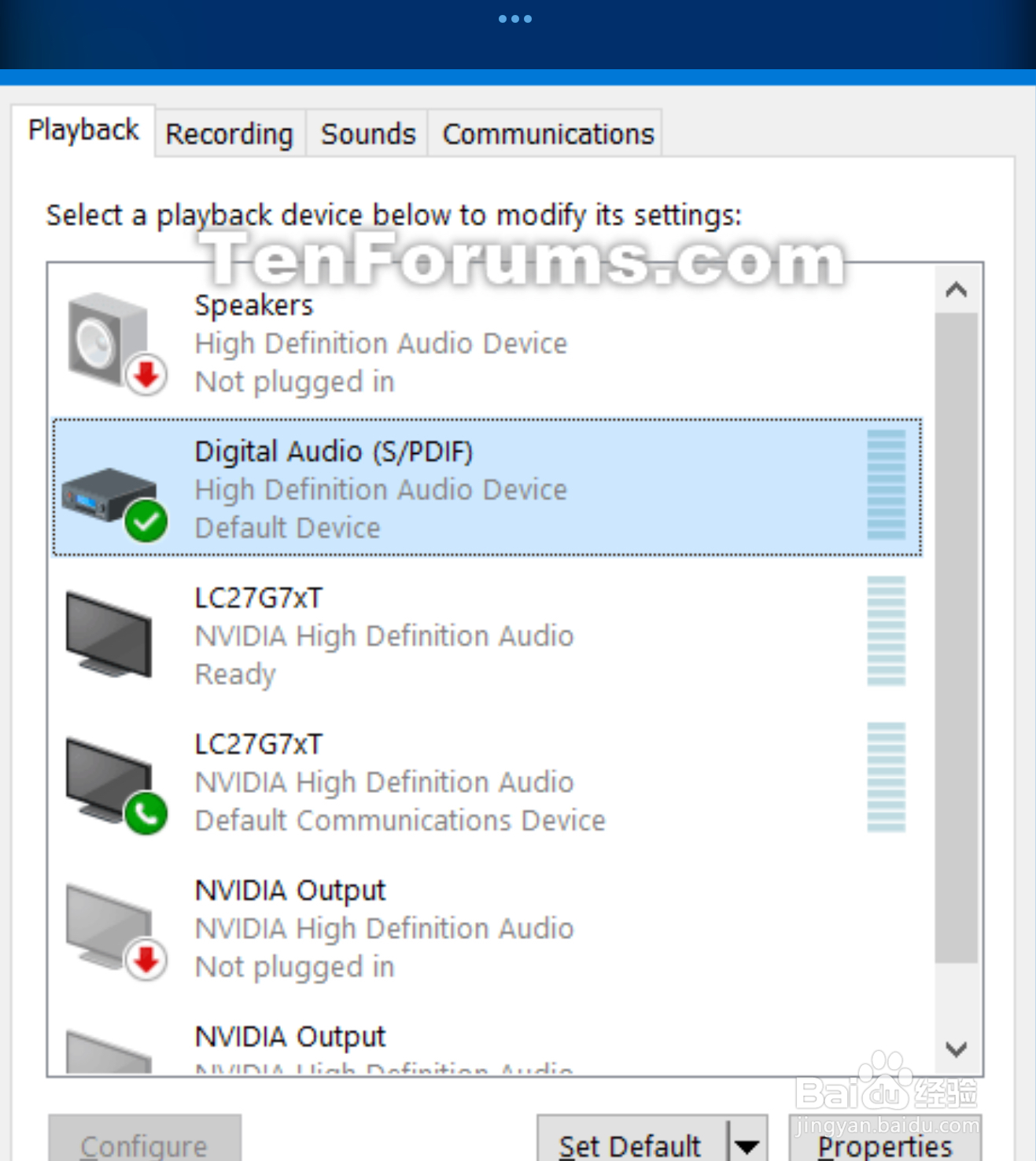Click 'Not plugged in' under Speakers
This screenshot has width=1036, height=1161.
pyautogui.click(x=294, y=382)
